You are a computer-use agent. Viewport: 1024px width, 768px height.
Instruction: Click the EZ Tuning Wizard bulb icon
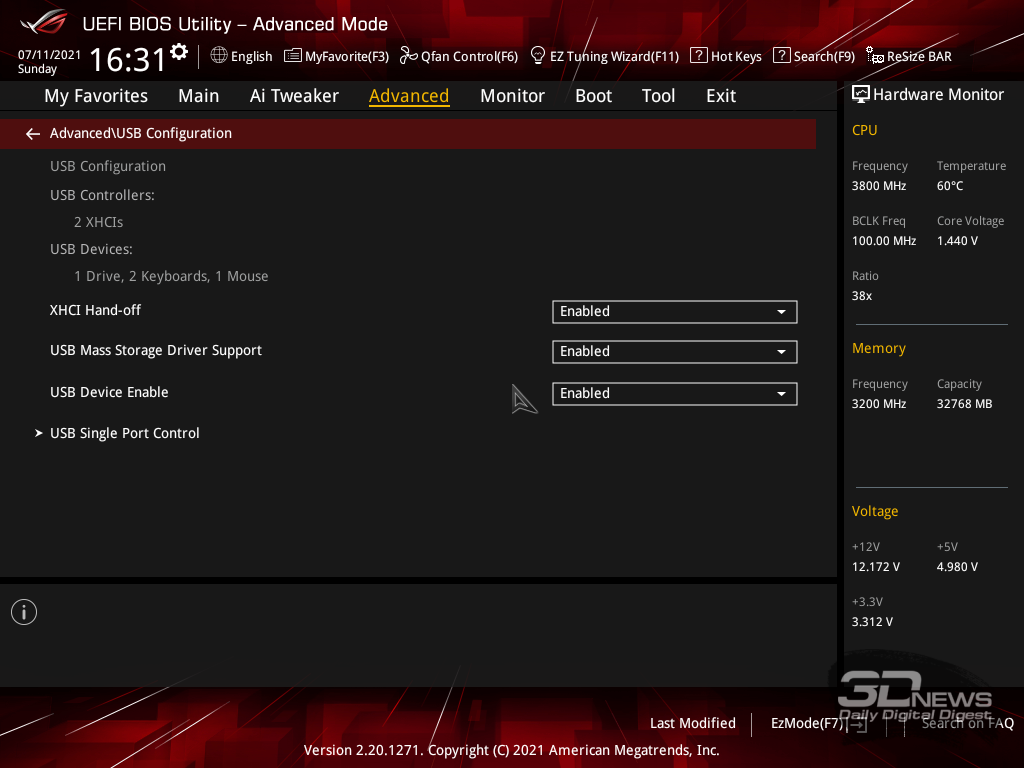(538, 56)
